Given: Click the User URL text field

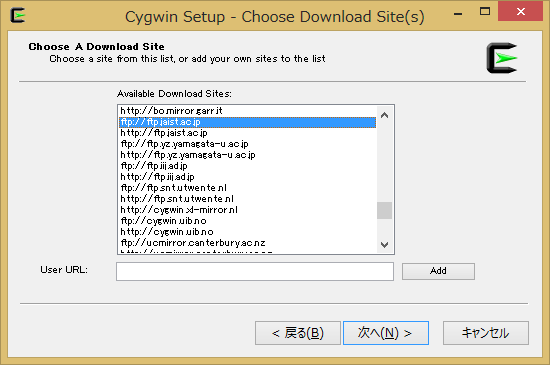Looking at the screenshot, I should pyautogui.click(x=255, y=271).
